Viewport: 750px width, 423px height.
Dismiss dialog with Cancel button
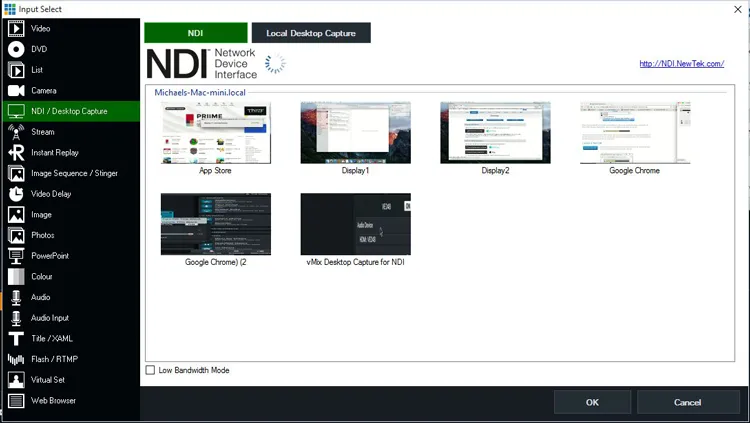click(687, 402)
